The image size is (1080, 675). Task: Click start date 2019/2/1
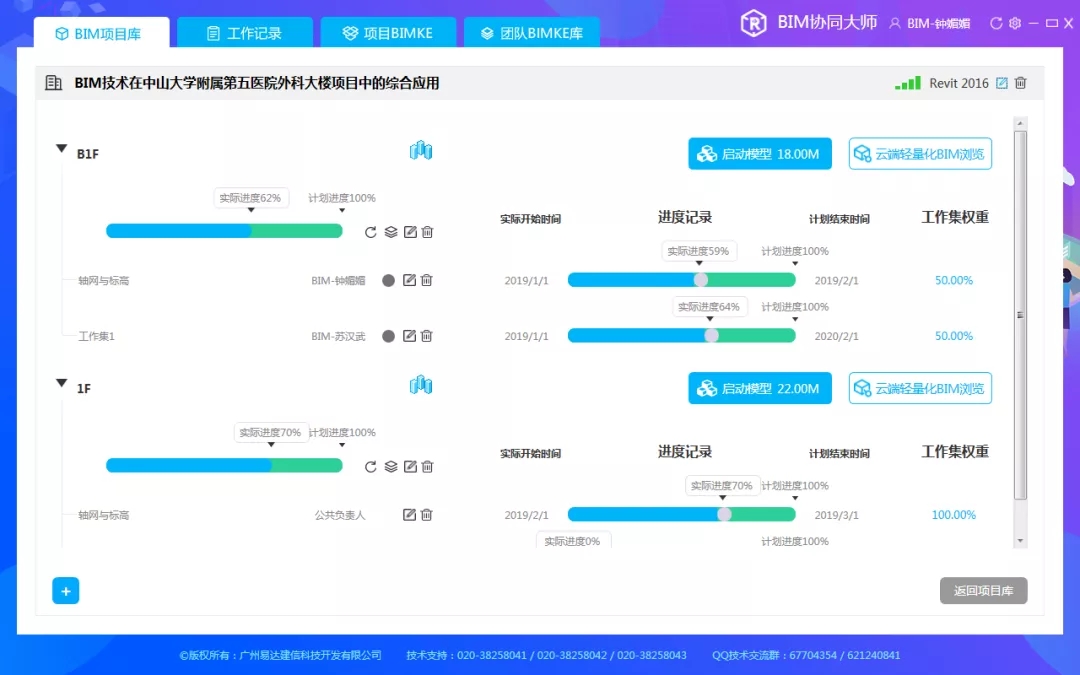(526, 515)
